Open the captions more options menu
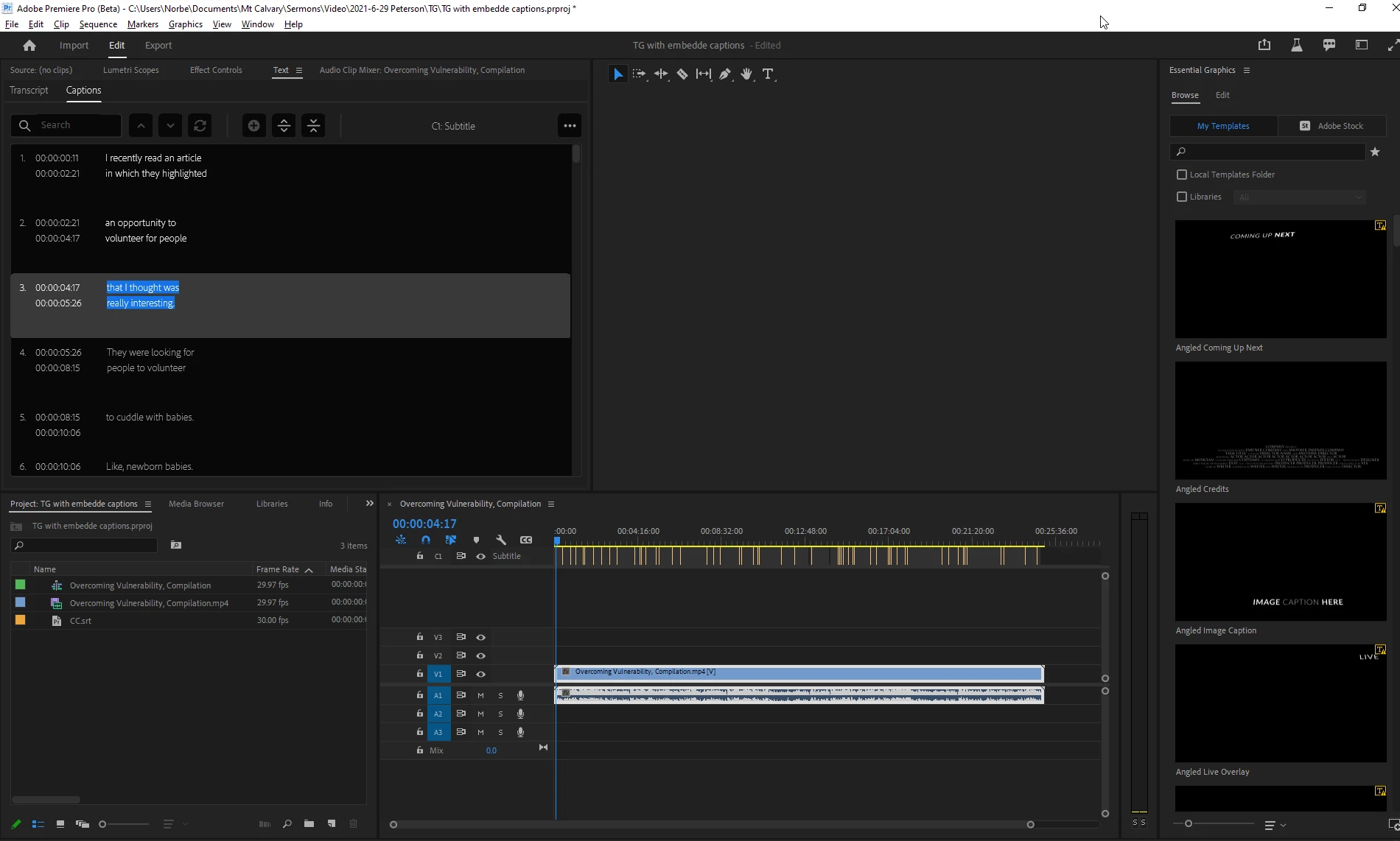This screenshot has height=841, width=1400. tap(570, 126)
